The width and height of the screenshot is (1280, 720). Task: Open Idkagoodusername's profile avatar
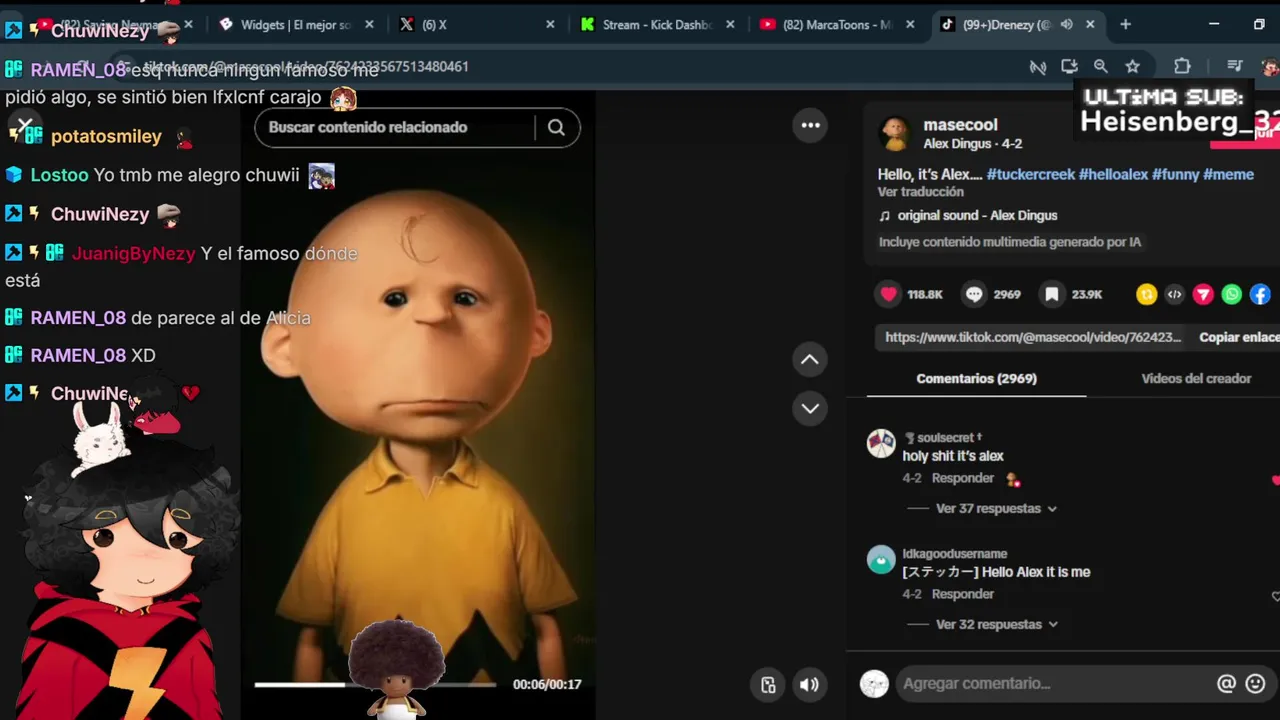click(881, 560)
